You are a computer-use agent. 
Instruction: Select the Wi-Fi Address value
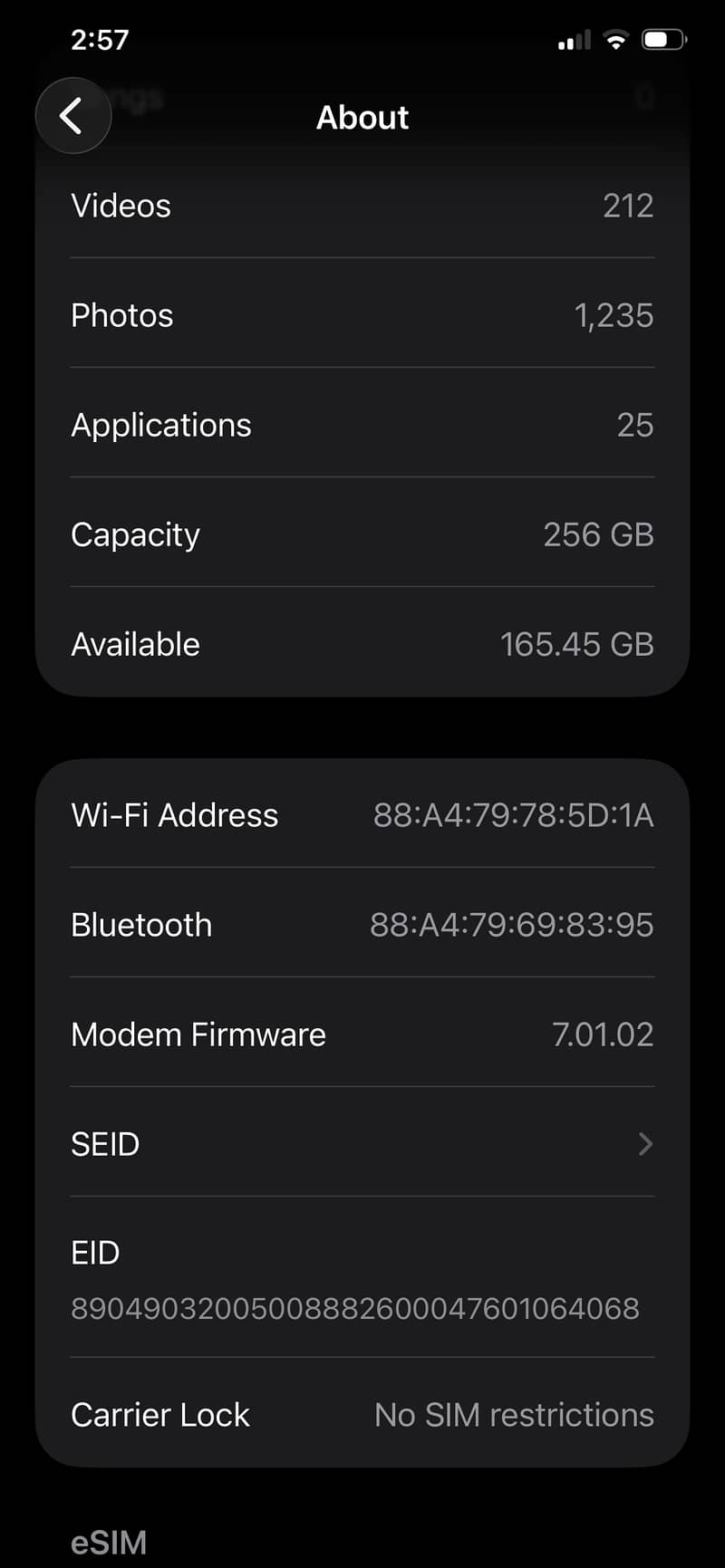(513, 815)
